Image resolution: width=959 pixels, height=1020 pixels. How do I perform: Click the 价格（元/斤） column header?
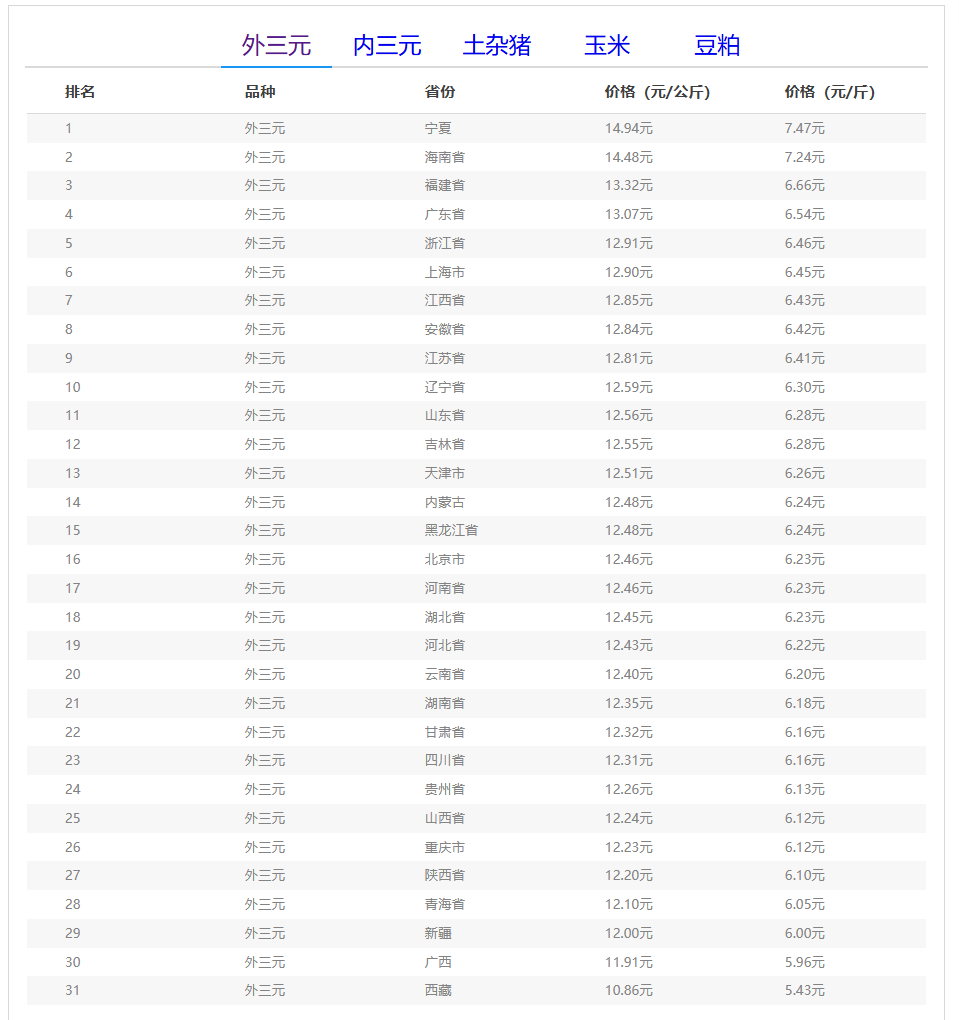[830, 92]
